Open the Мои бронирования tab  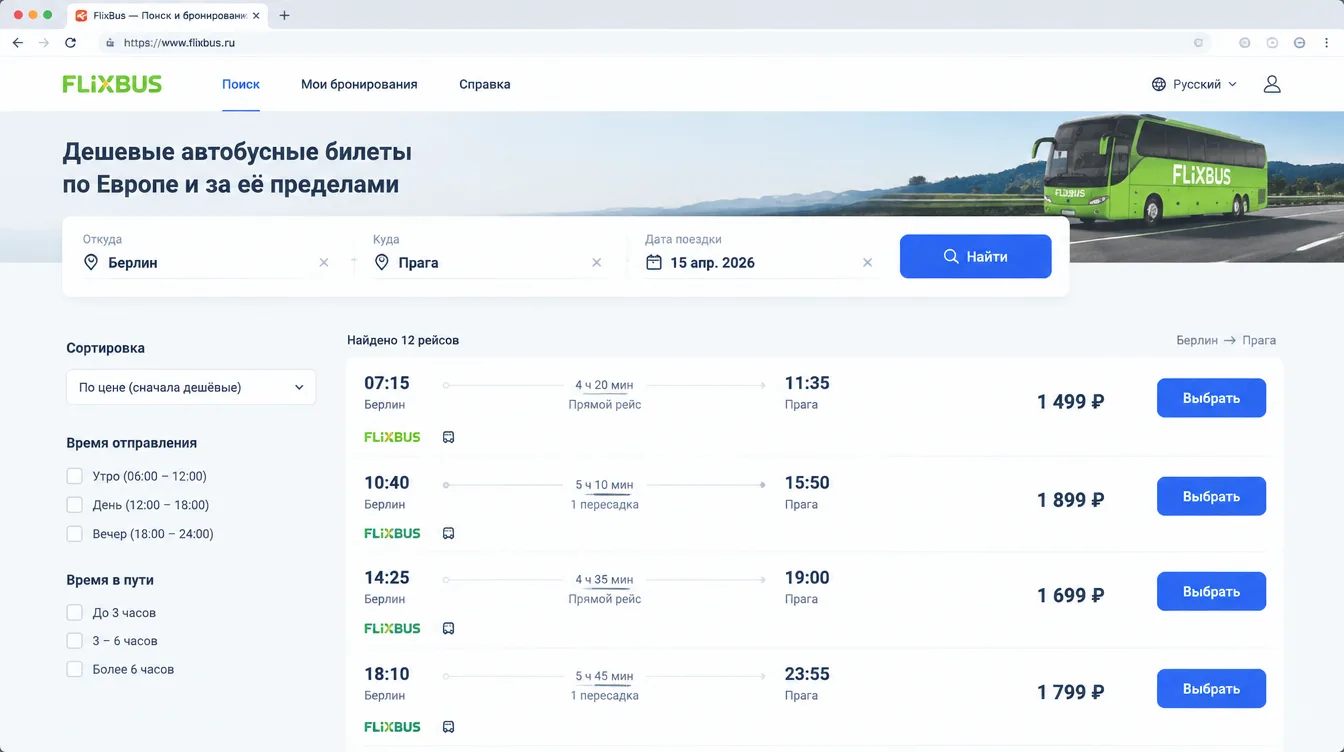(x=359, y=84)
